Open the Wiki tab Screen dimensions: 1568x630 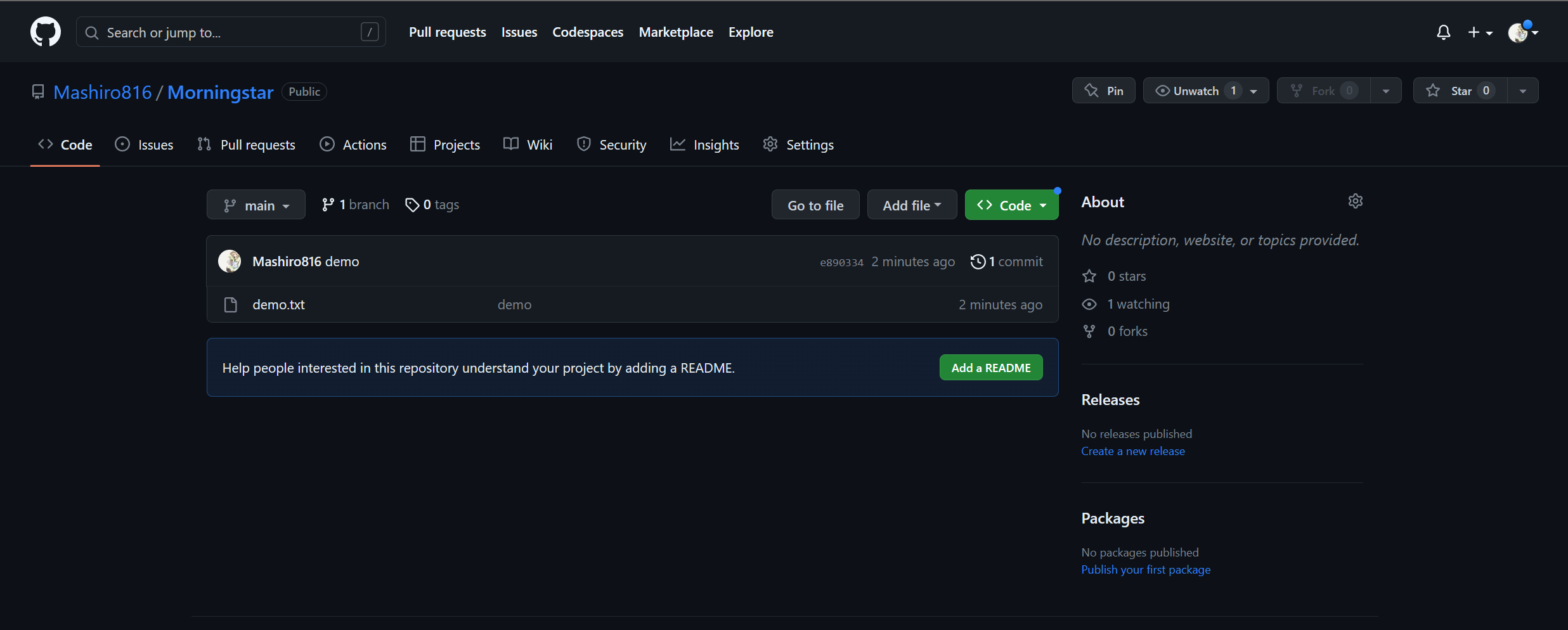(528, 145)
